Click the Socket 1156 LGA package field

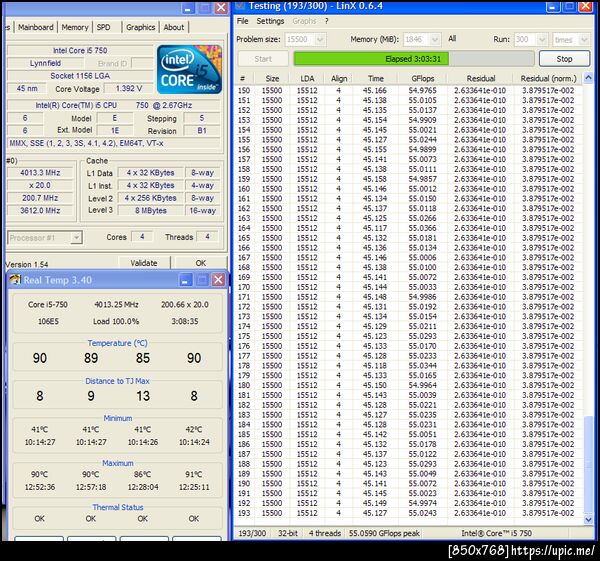[80, 76]
